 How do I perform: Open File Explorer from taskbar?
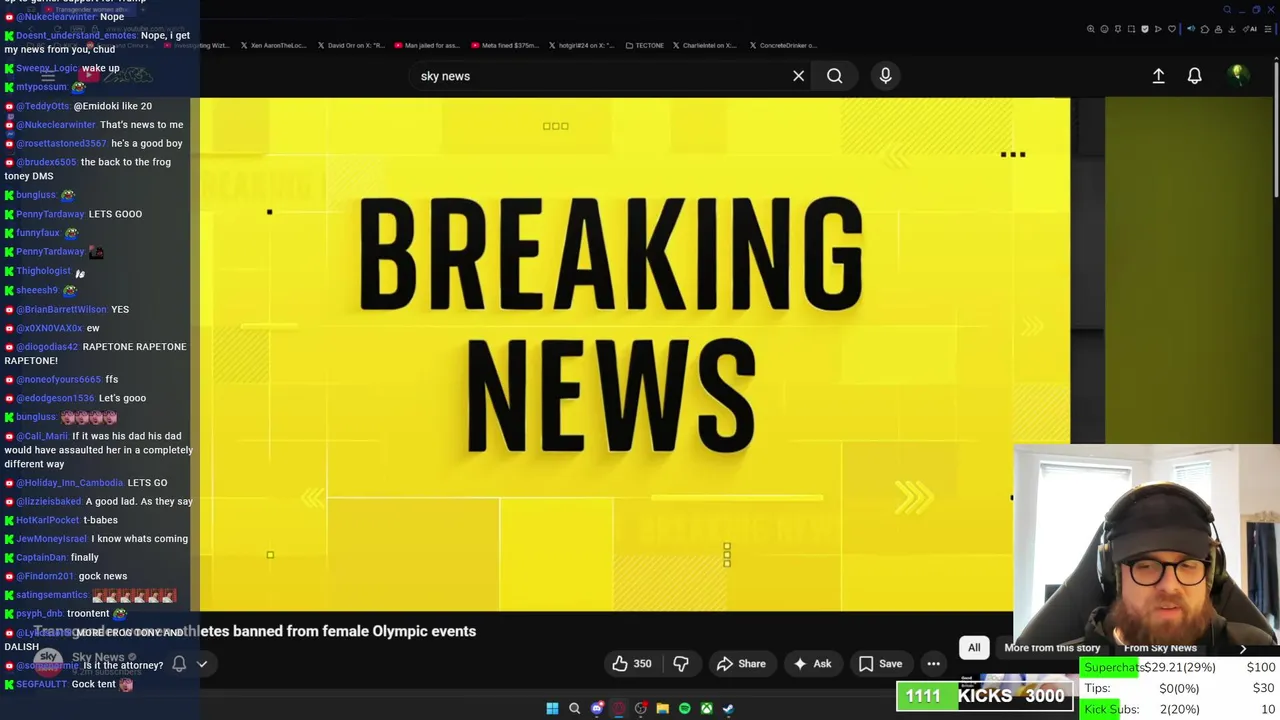tap(662, 708)
